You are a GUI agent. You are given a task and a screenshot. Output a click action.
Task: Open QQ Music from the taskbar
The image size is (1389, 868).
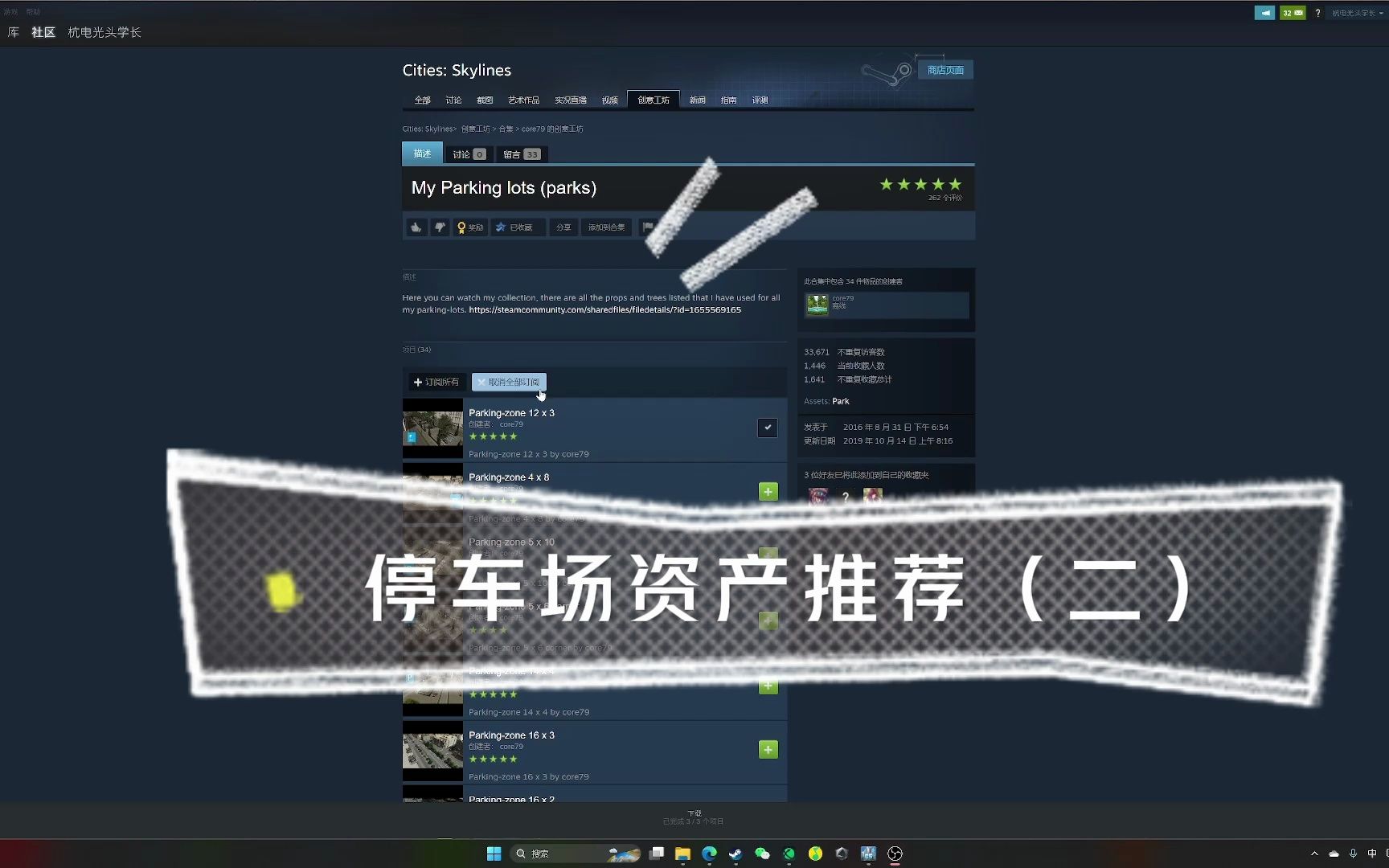coord(815,854)
